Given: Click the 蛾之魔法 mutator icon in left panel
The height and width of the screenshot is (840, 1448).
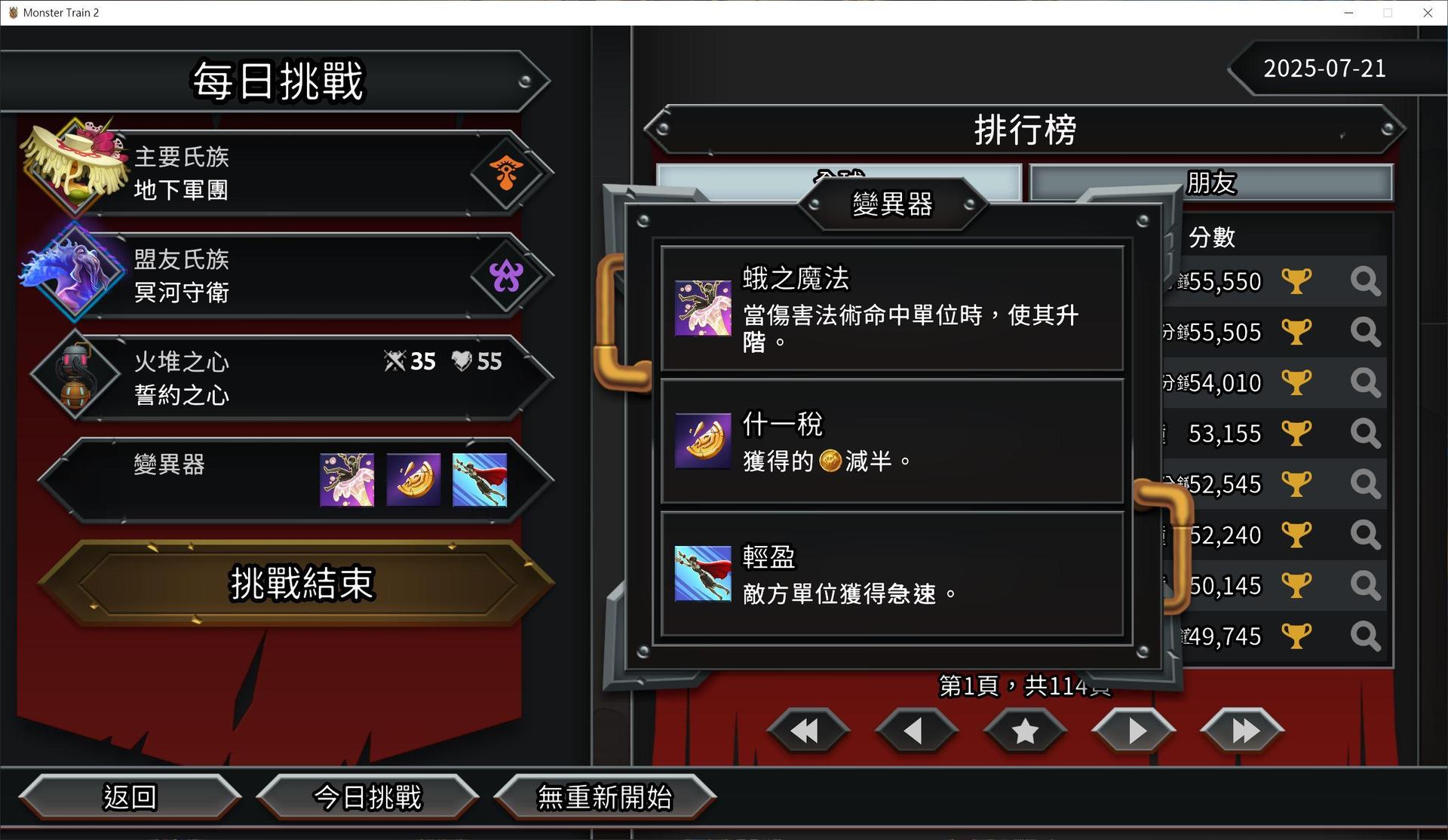Looking at the screenshot, I should [347, 480].
